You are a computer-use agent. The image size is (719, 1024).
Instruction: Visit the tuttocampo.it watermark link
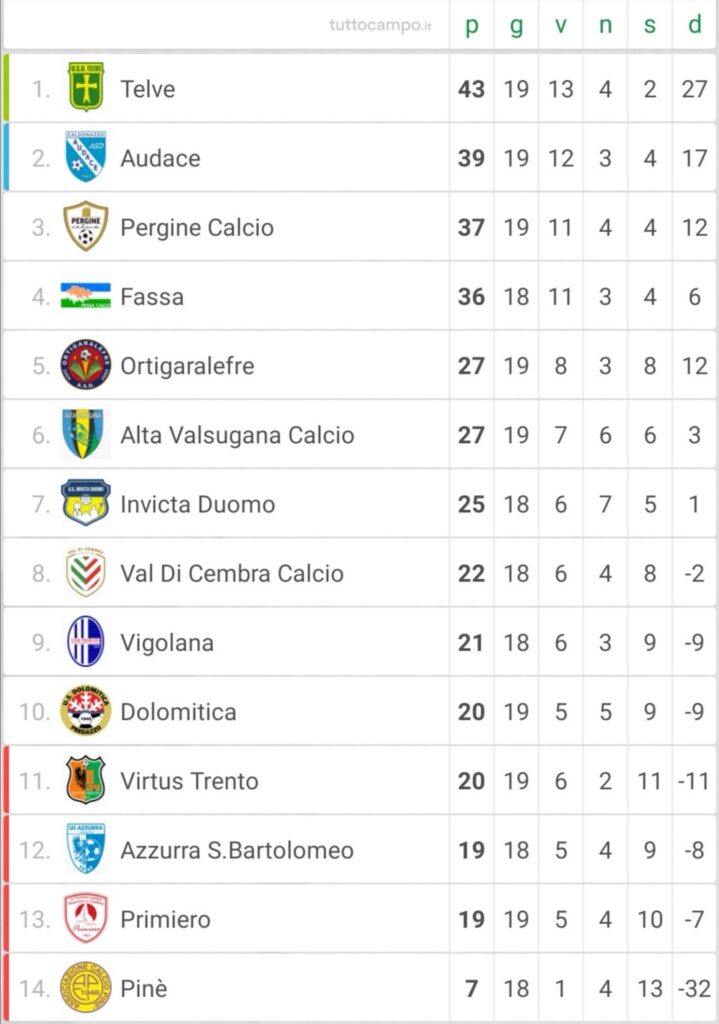click(x=380, y=25)
